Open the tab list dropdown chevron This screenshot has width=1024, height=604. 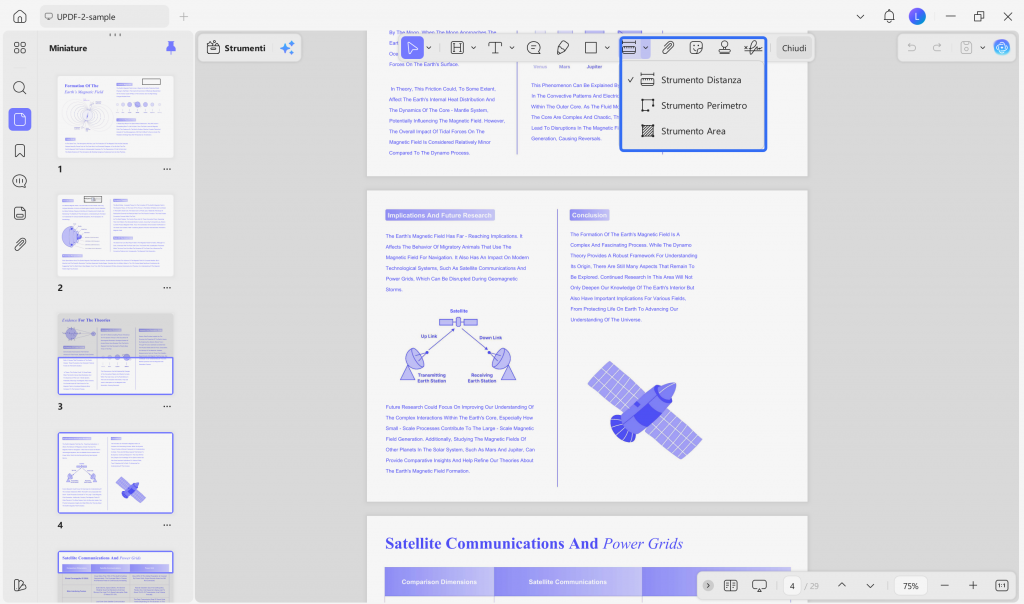tap(860, 16)
